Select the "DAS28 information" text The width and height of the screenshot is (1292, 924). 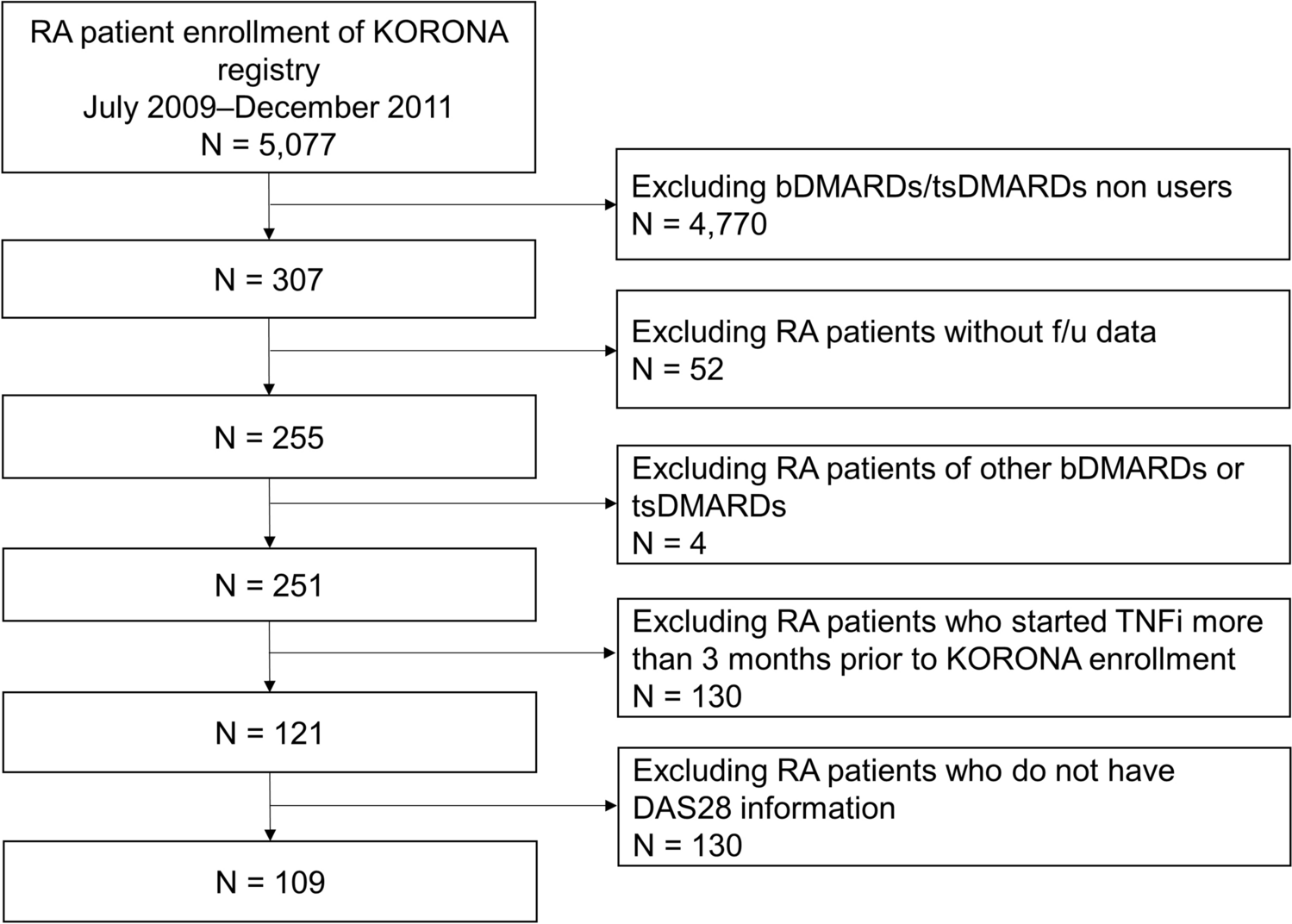tap(763, 808)
